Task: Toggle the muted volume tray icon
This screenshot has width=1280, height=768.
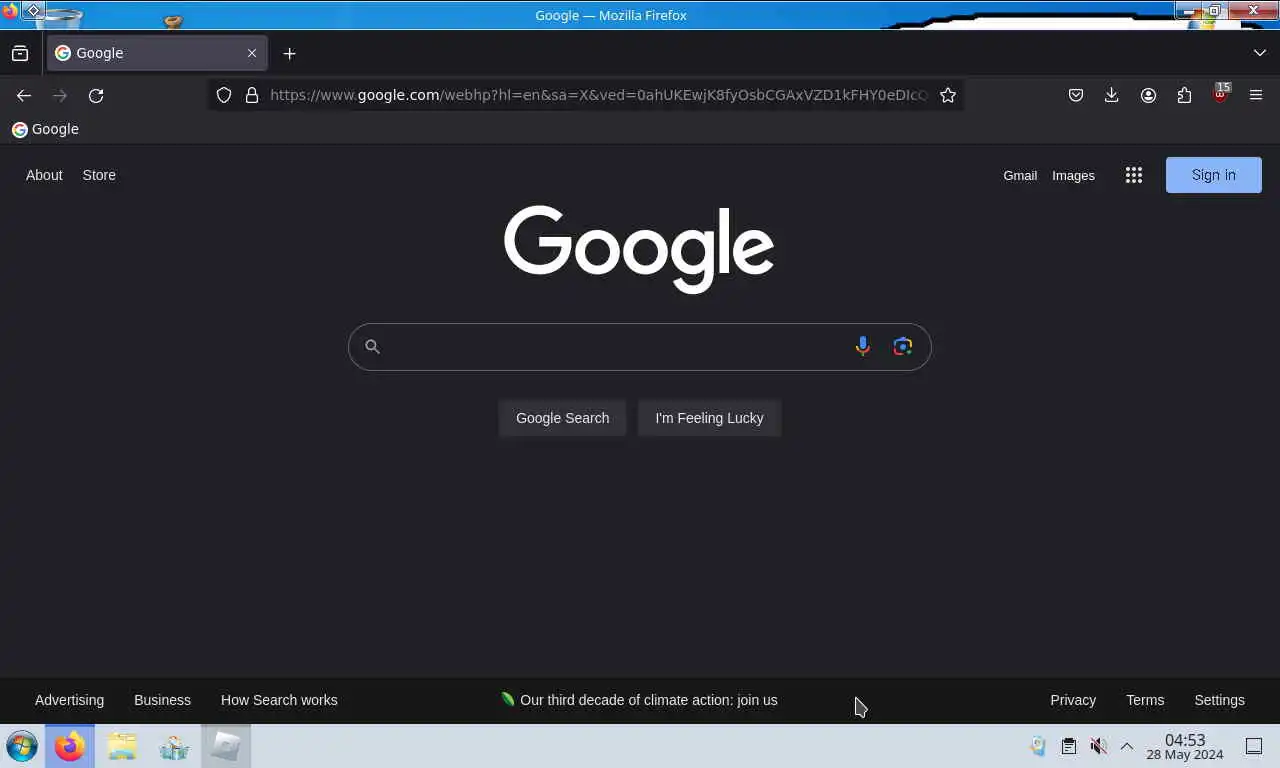Action: 1098,746
